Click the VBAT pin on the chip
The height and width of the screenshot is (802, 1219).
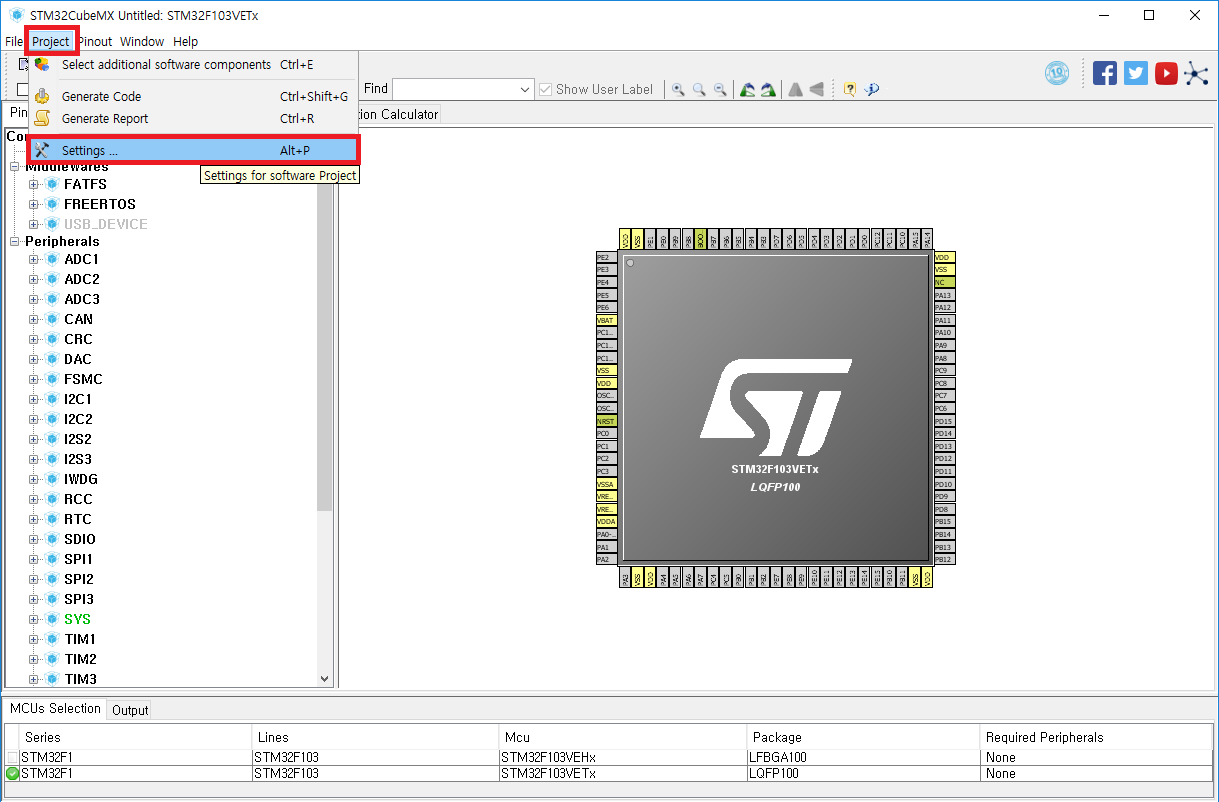[606, 320]
